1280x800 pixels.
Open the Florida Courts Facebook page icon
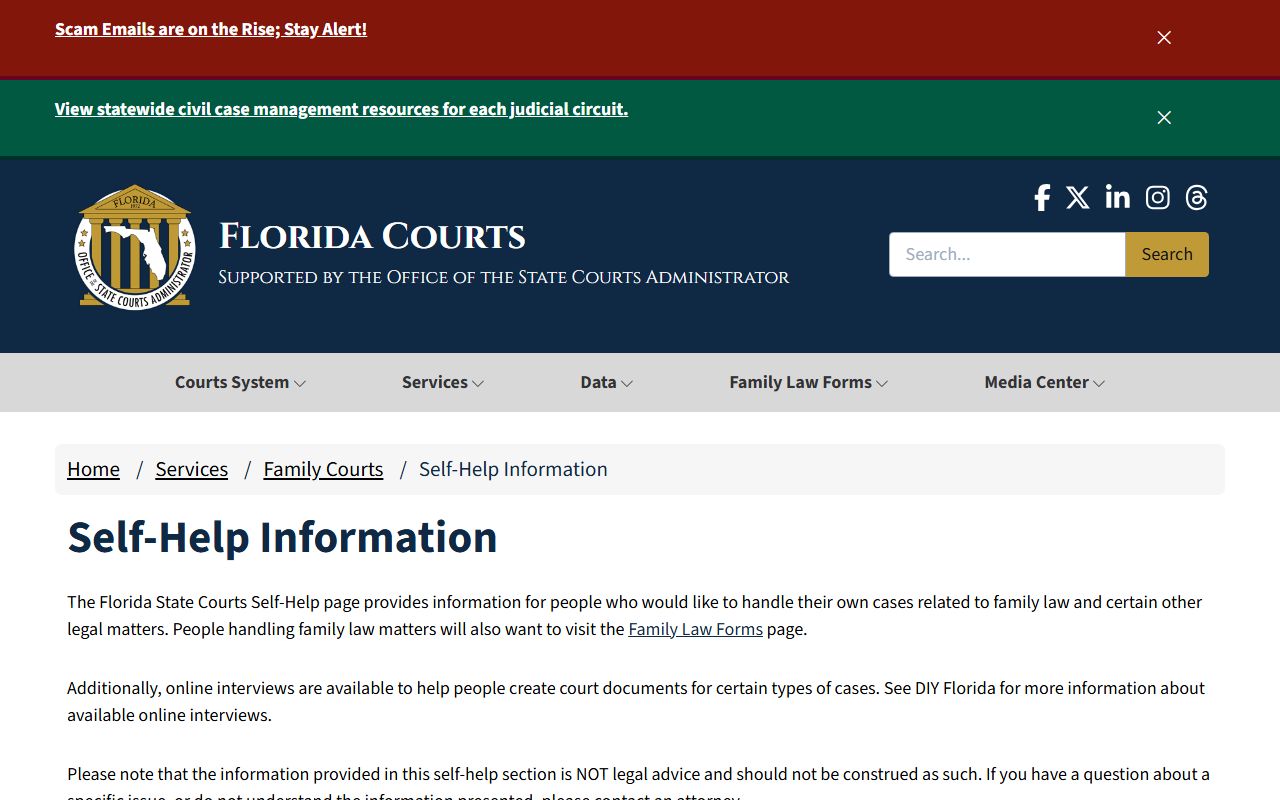point(1042,198)
